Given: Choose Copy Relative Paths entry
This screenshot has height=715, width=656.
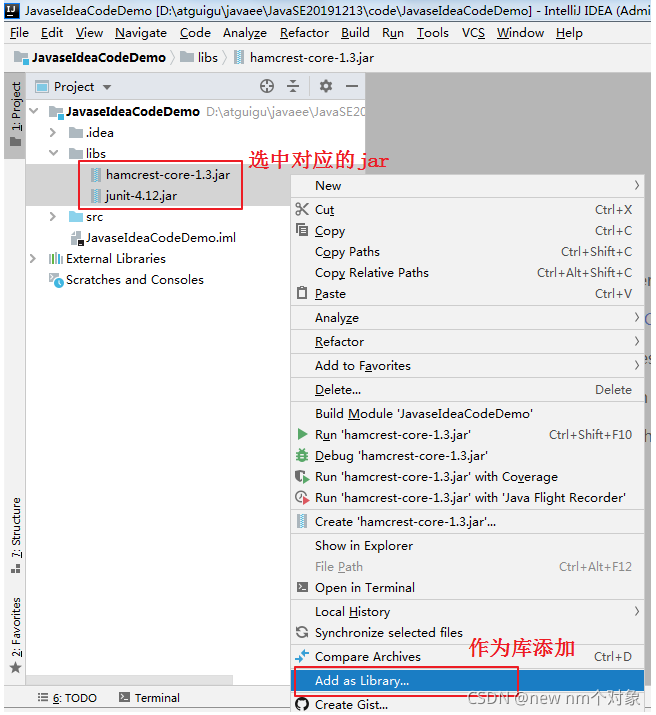Looking at the screenshot, I should [x=467, y=272].
